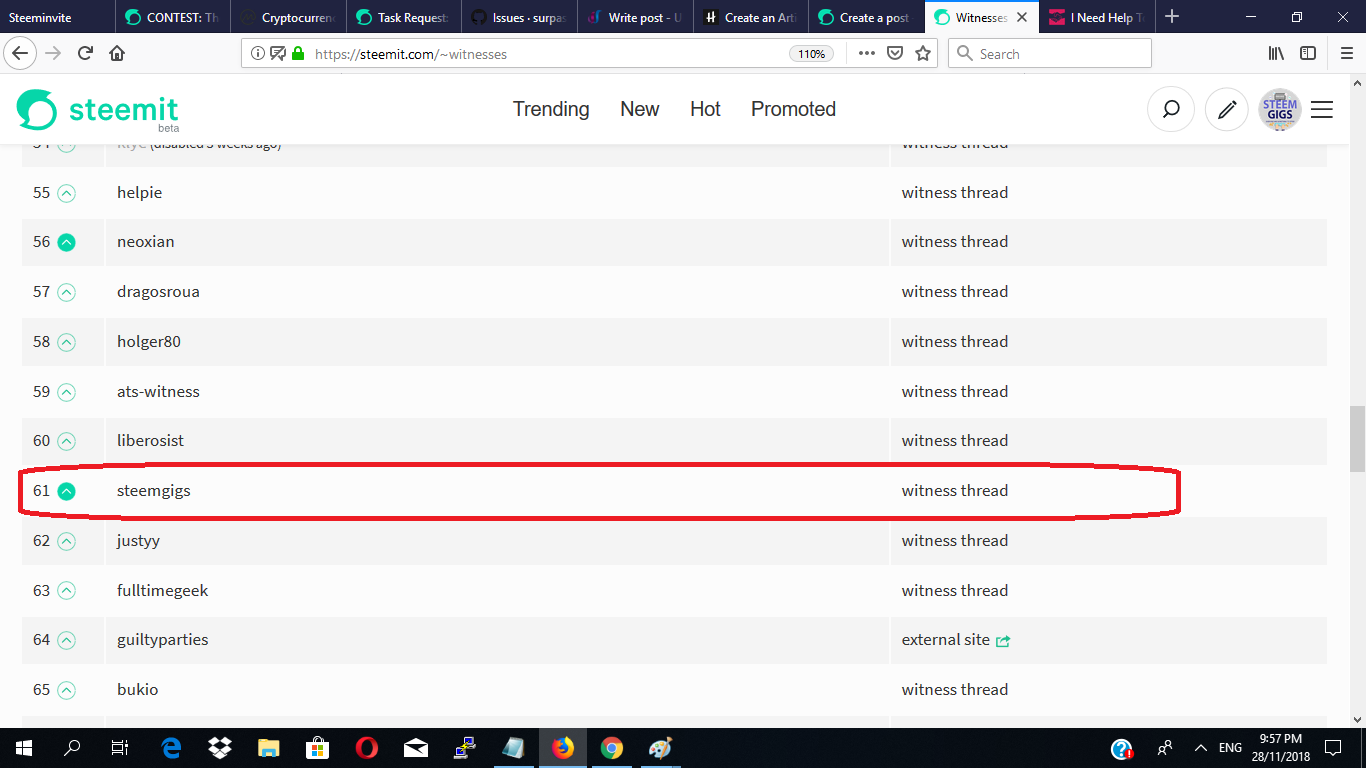Reload the page with the refresh icon
This screenshot has height=768, width=1366.
click(86, 54)
